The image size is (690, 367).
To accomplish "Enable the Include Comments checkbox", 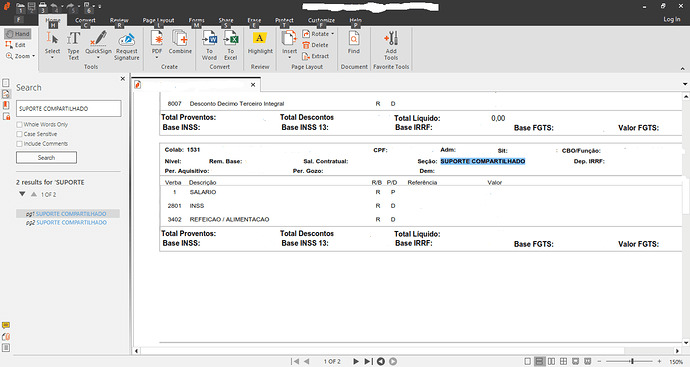I will (x=19, y=144).
